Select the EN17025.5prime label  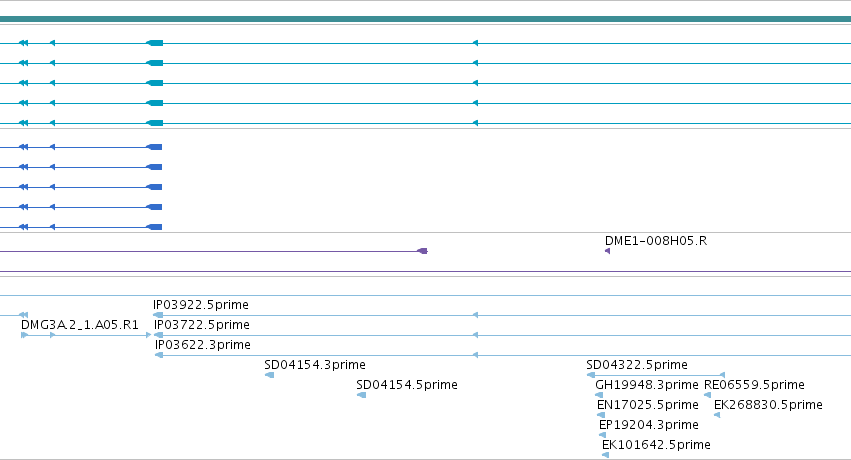coord(647,405)
